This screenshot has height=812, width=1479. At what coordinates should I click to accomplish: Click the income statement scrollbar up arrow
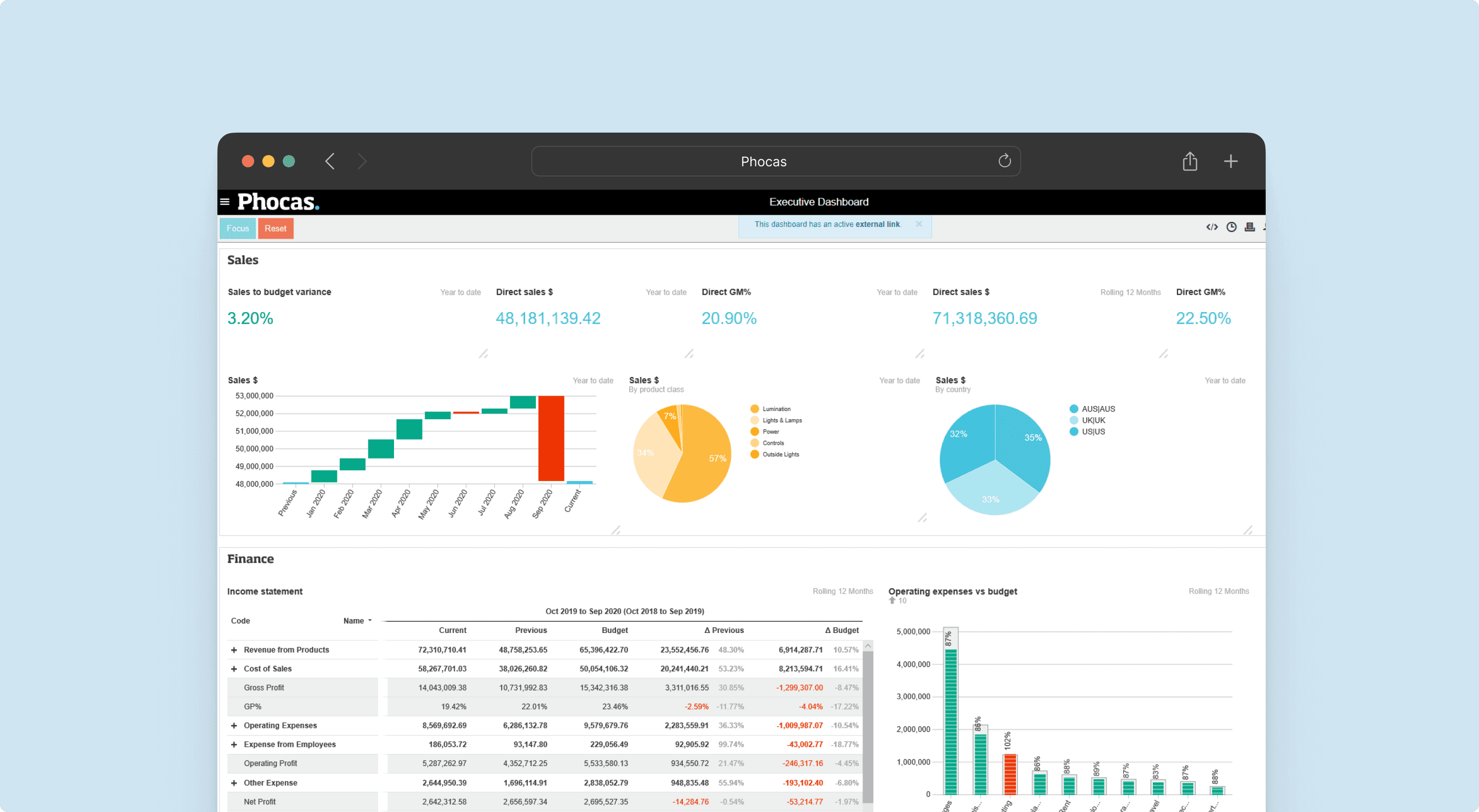pyautogui.click(x=868, y=646)
